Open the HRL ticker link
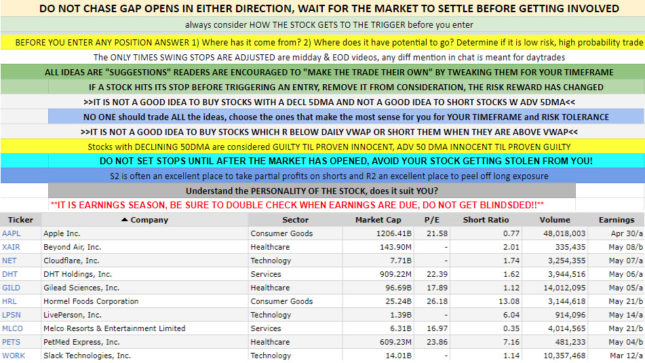The width and height of the screenshot is (645, 363). 9,301
